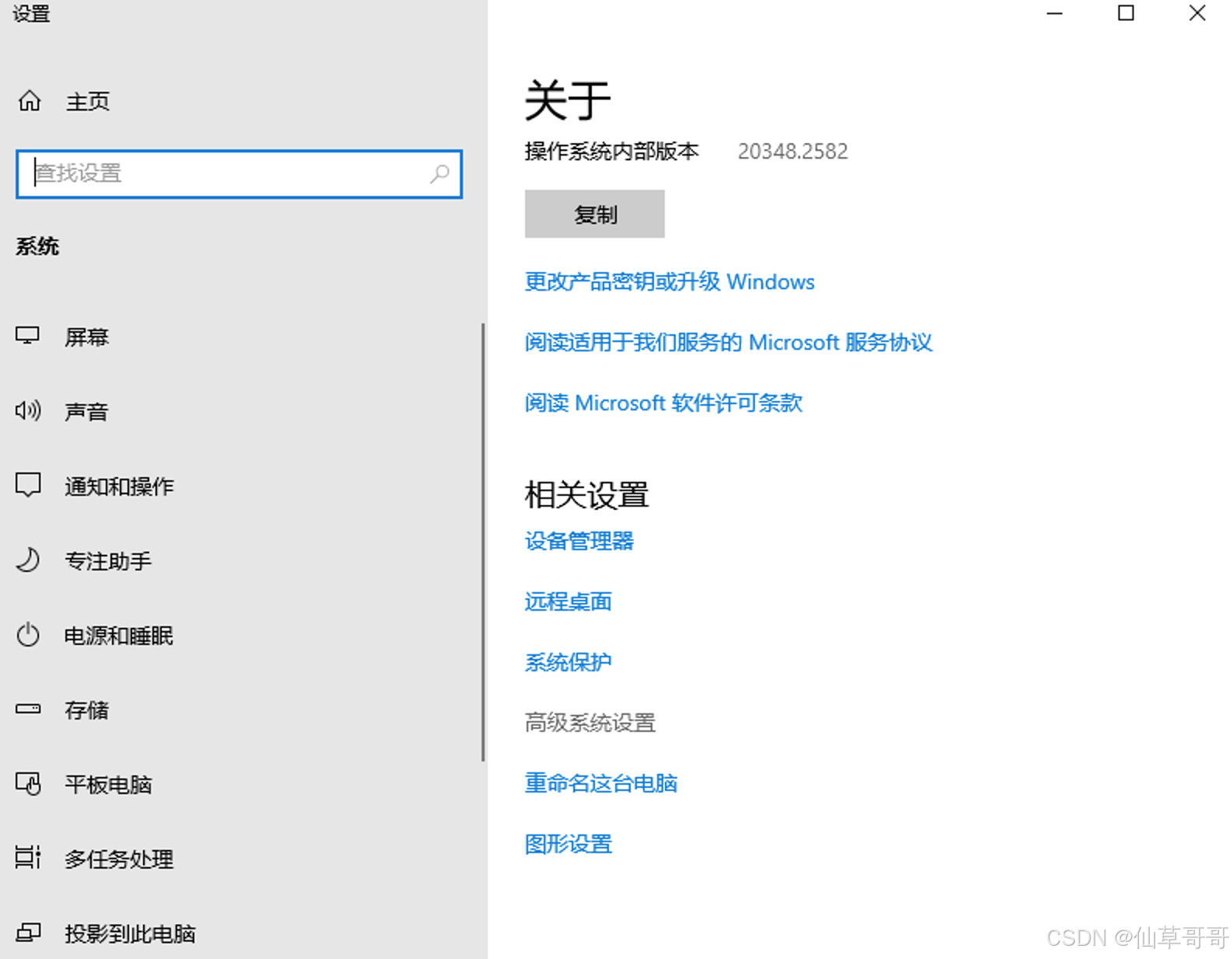Click the speaker icon for 声音
The height and width of the screenshot is (959, 1232).
point(28,410)
